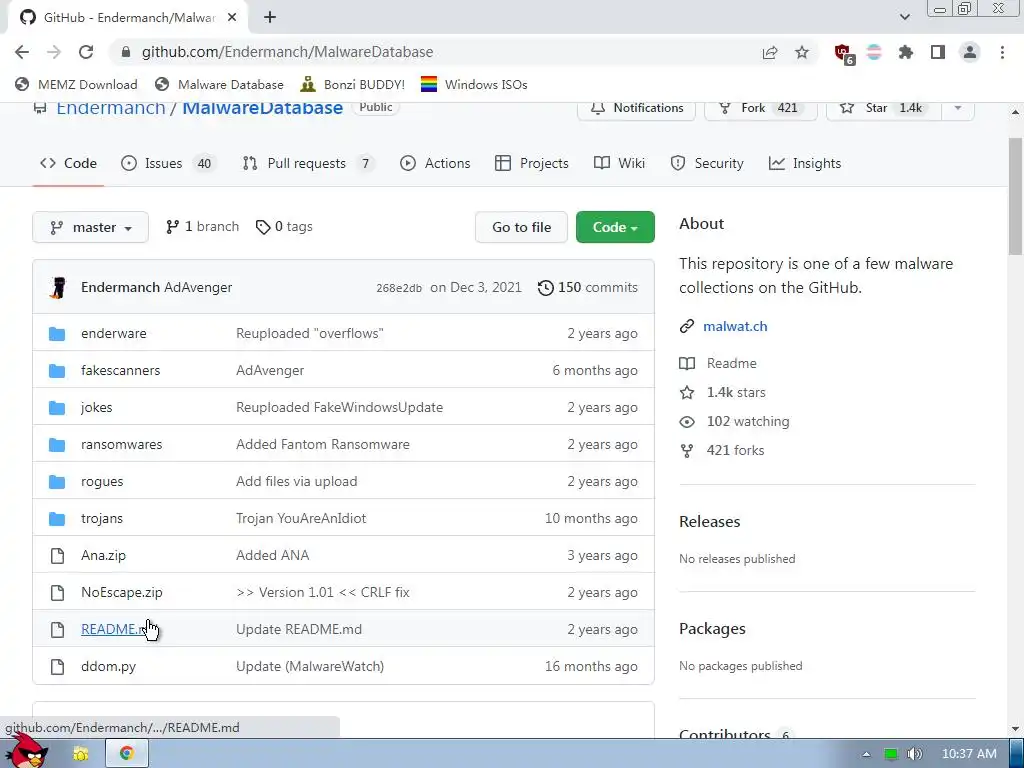This screenshot has height=768, width=1024.
Task: Open commit hash 268e2db
Action: click(399, 288)
